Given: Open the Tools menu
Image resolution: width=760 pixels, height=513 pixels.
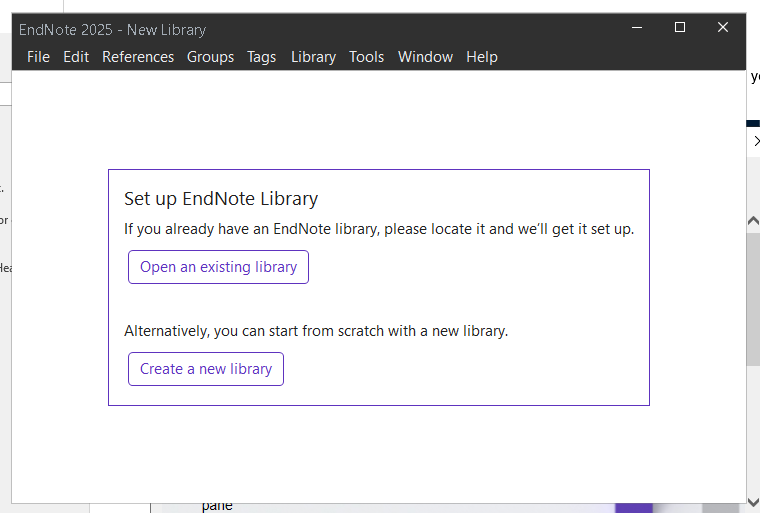Looking at the screenshot, I should click(x=366, y=57).
